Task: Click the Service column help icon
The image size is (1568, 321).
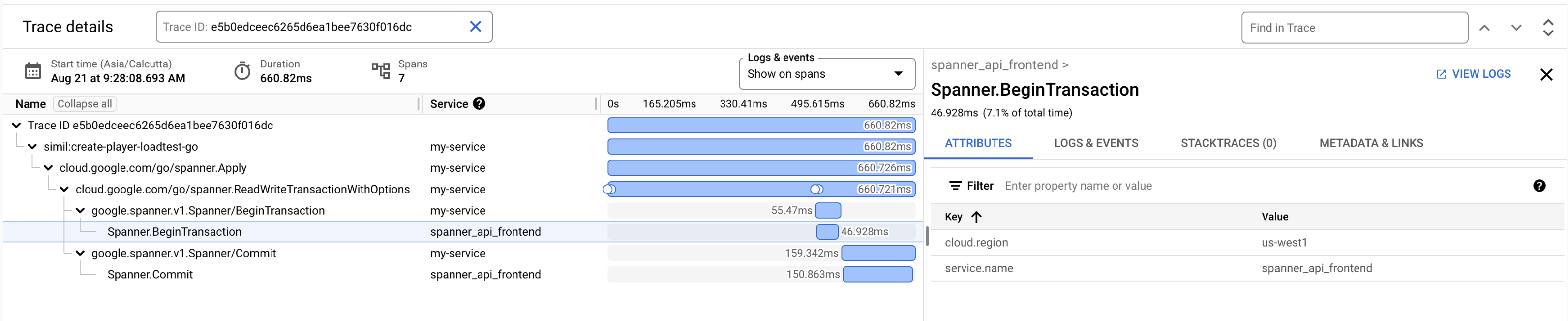Action: 479,103
